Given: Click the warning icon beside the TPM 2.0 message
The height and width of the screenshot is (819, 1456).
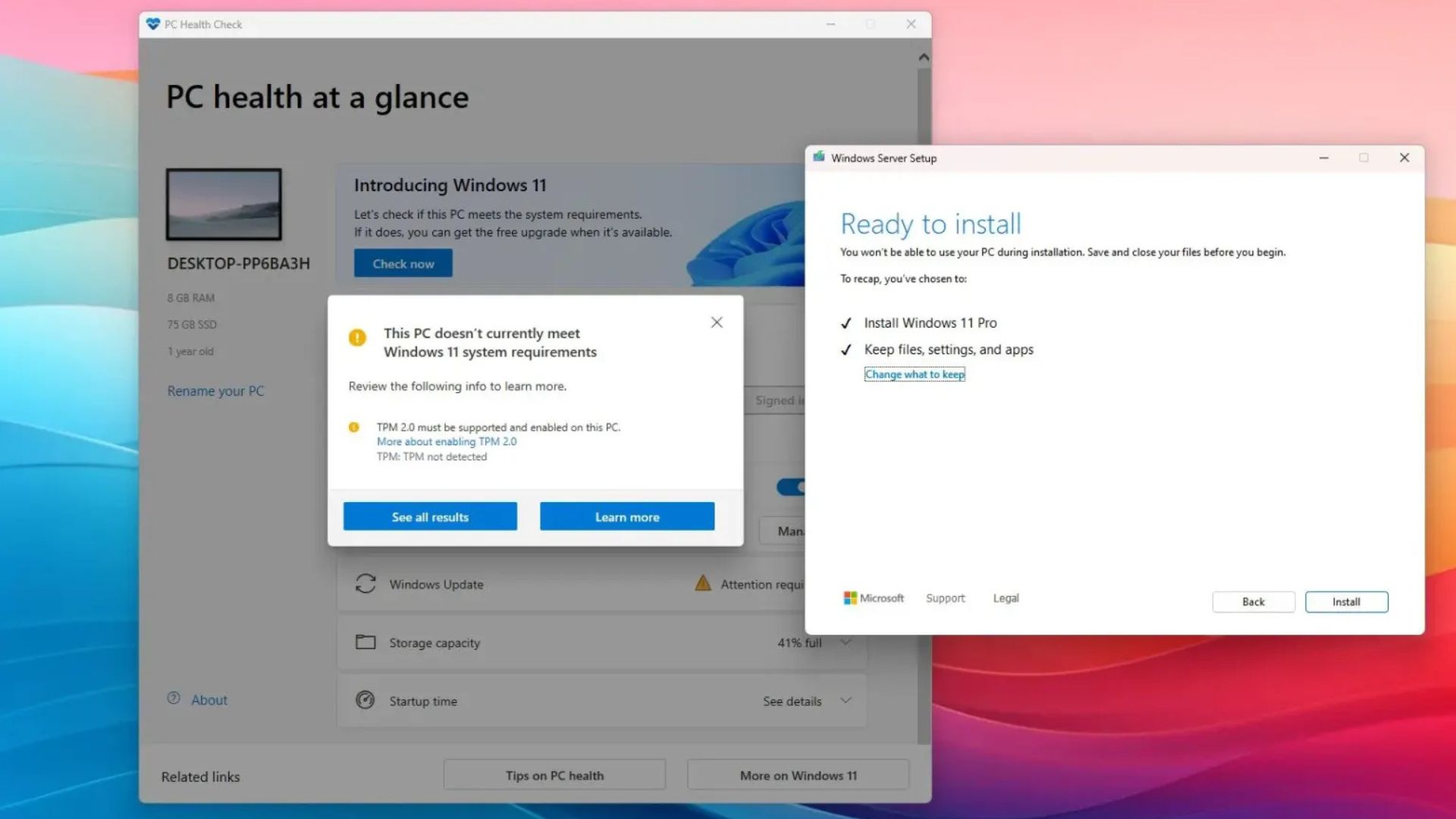Looking at the screenshot, I should coord(353,427).
